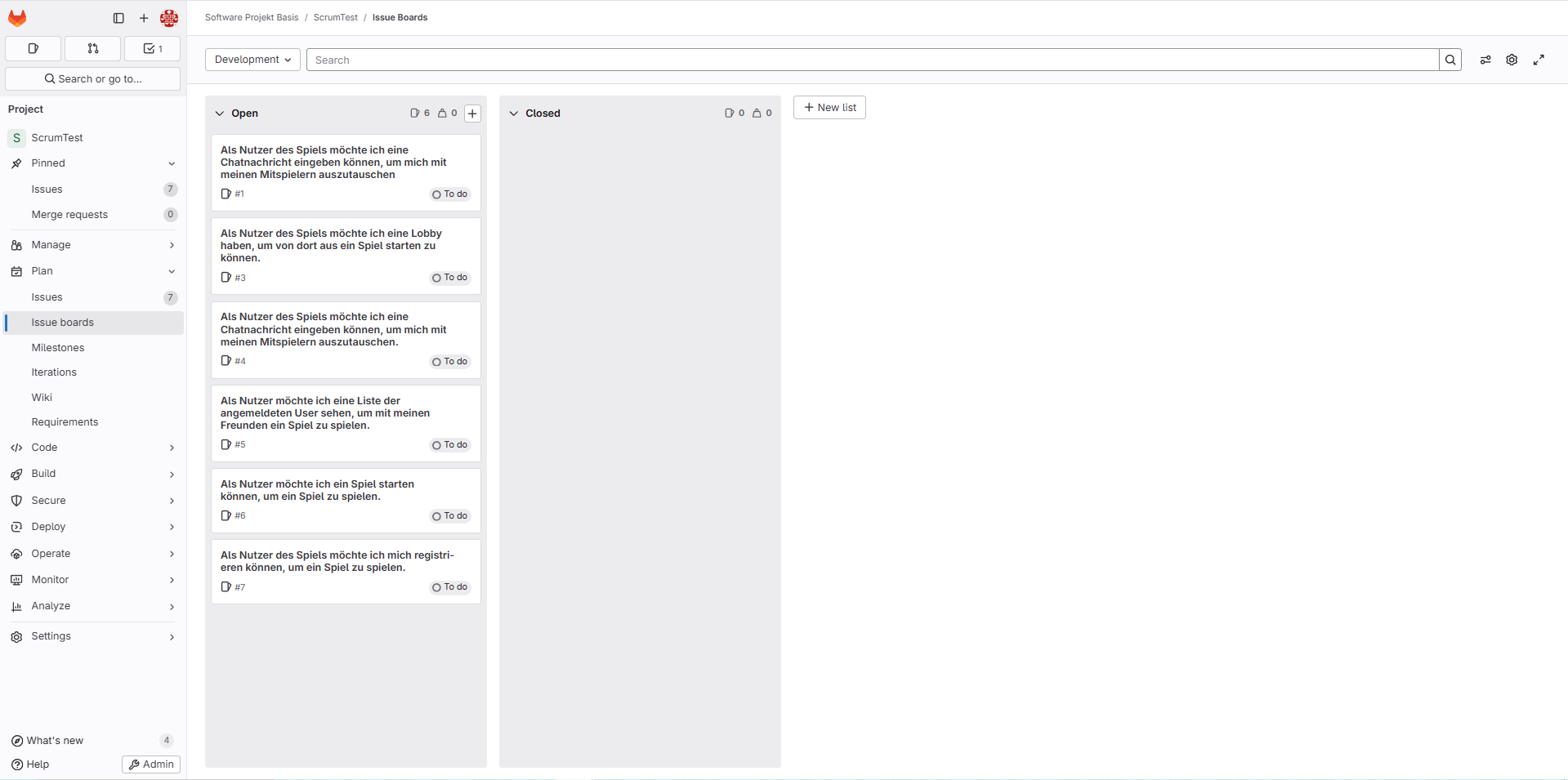The image size is (1568, 780).
Task: Collapse the Open list
Action: 220,114
